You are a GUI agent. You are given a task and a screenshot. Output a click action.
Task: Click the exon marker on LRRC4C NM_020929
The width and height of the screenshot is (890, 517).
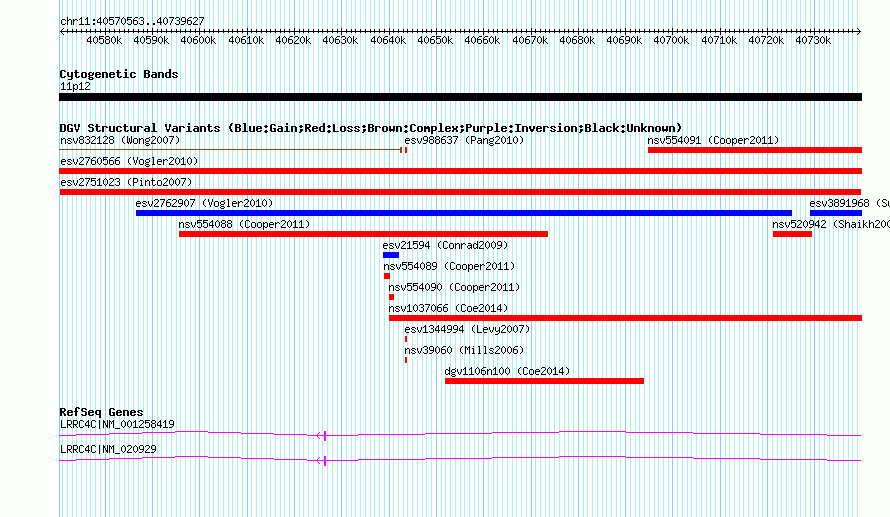click(x=325, y=460)
